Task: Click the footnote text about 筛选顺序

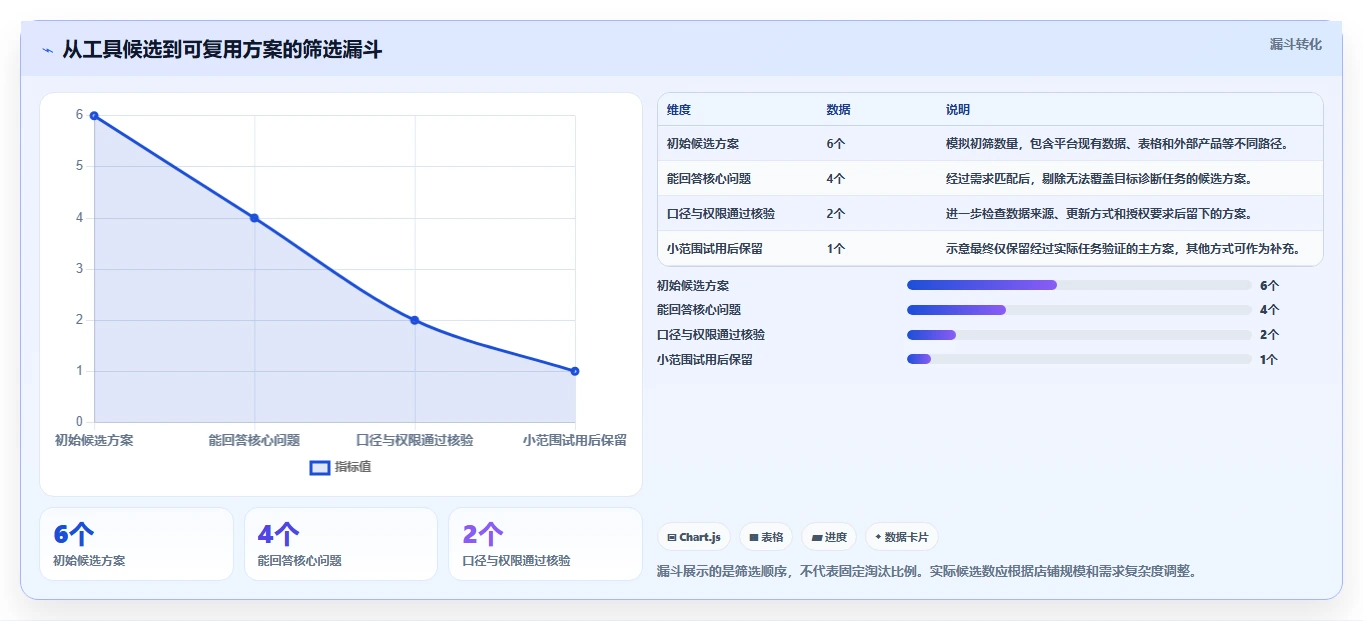Action: (926, 572)
